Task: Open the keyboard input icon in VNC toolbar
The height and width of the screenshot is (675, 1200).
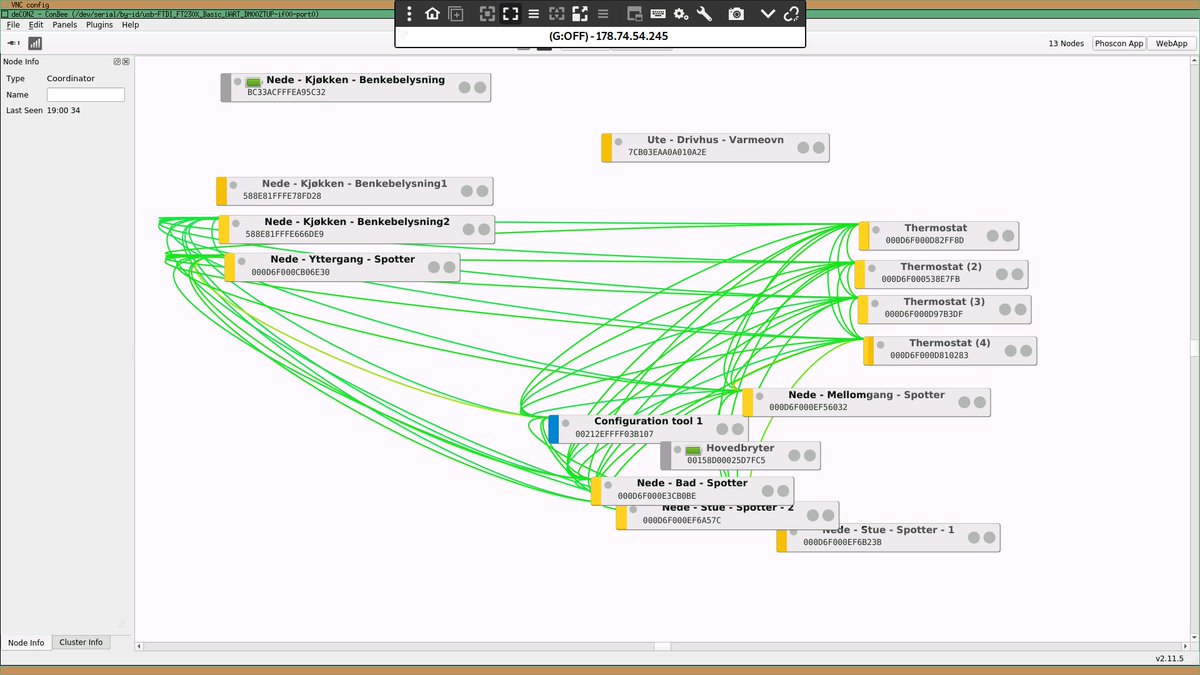Action: pyautogui.click(x=658, y=14)
